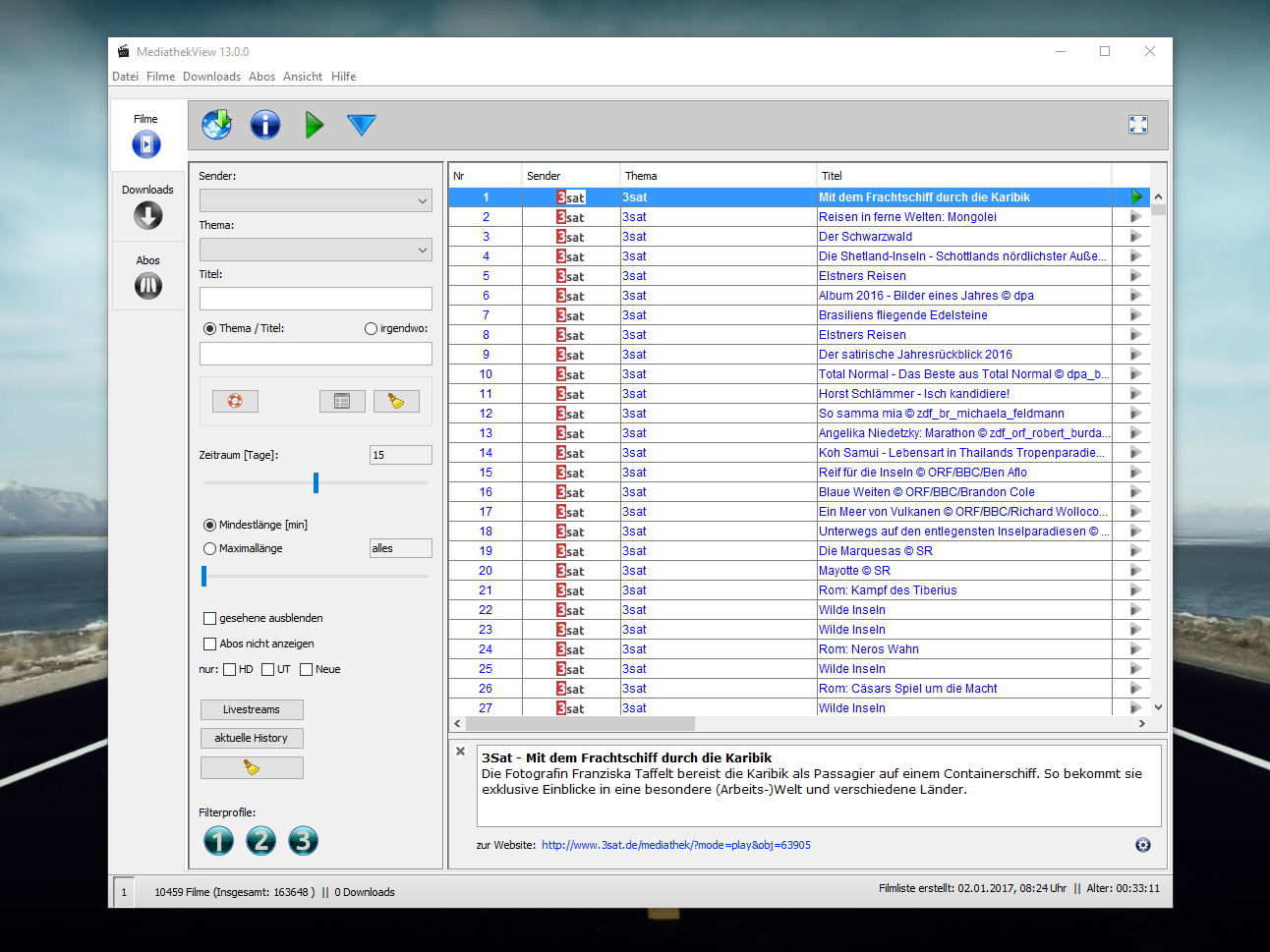Sort table by Sender column header
This screenshot has height=952, width=1270.
(x=571, y=176)
